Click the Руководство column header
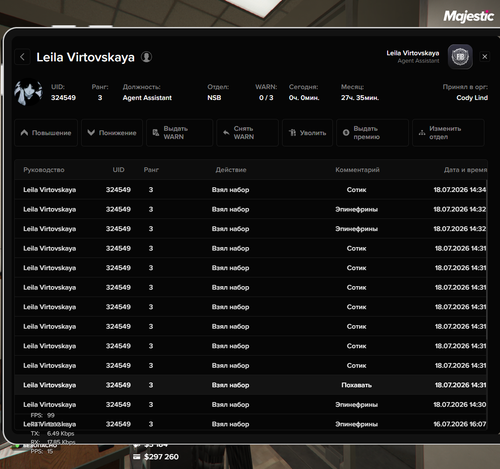 coord(44,170)
